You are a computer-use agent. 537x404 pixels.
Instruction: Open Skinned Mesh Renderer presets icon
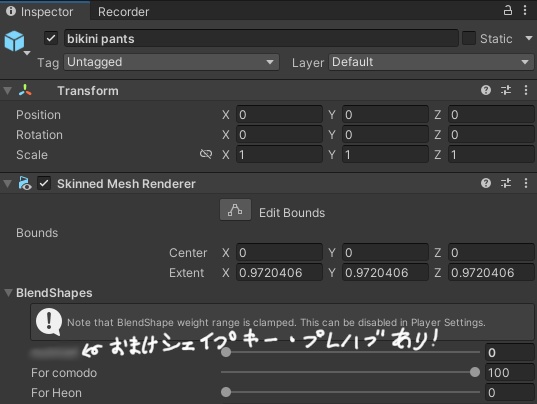[x=506, y=183]
